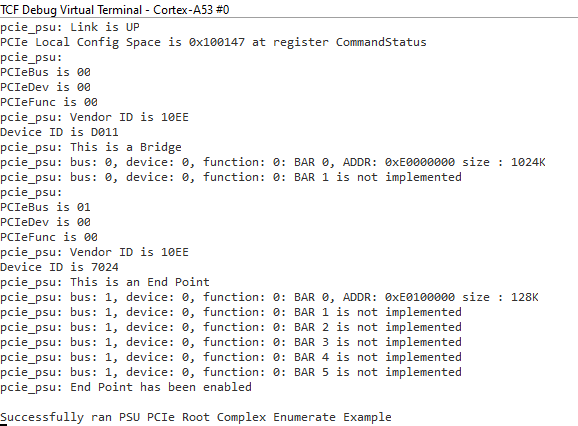Image resolution: width=578 pixels, height=426 pixels.
Task: Click the 0xE0100000 size 128K line
Action: coord(269,297)
